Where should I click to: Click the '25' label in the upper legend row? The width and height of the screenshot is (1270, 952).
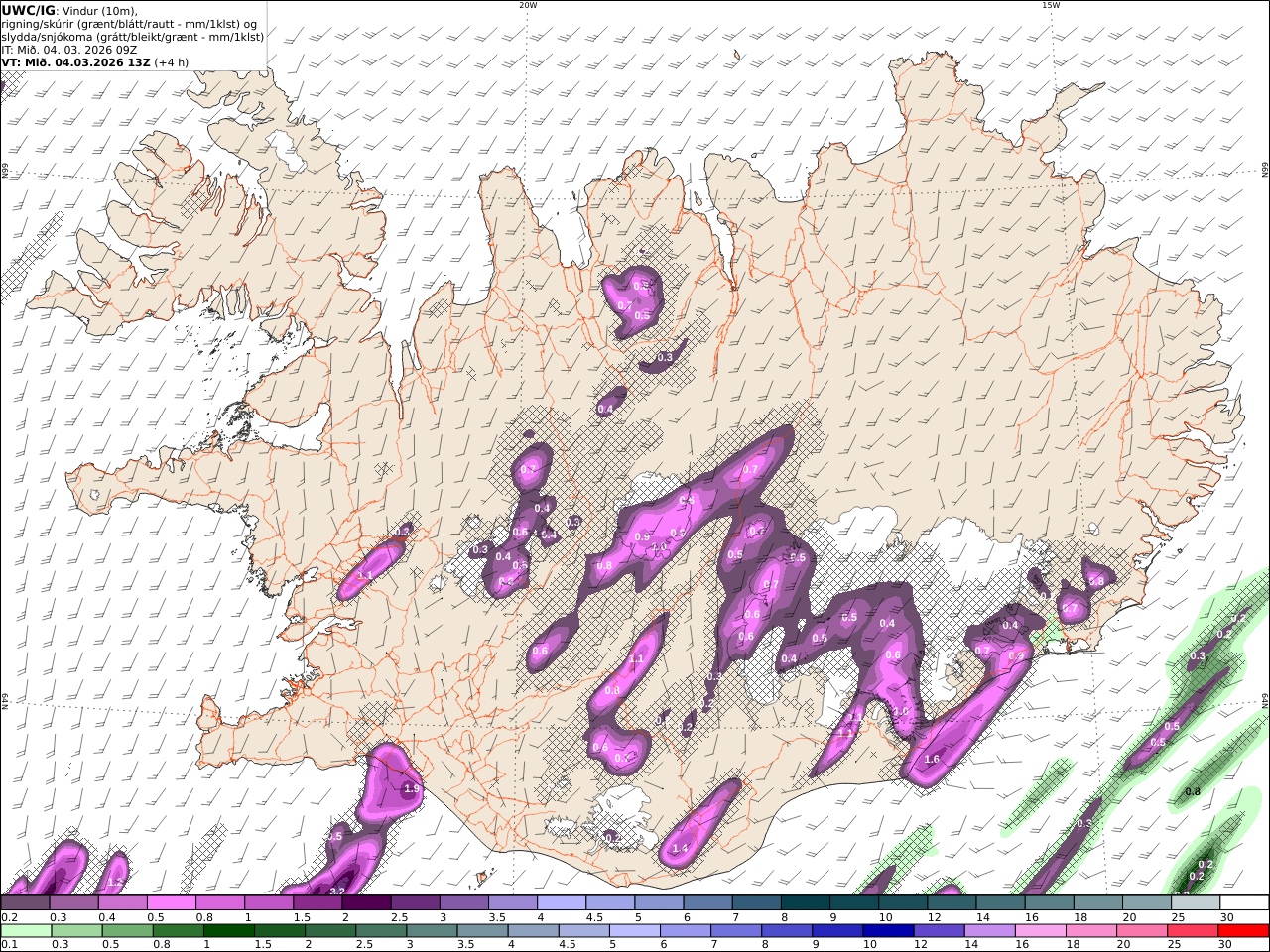click(1178, 917)
